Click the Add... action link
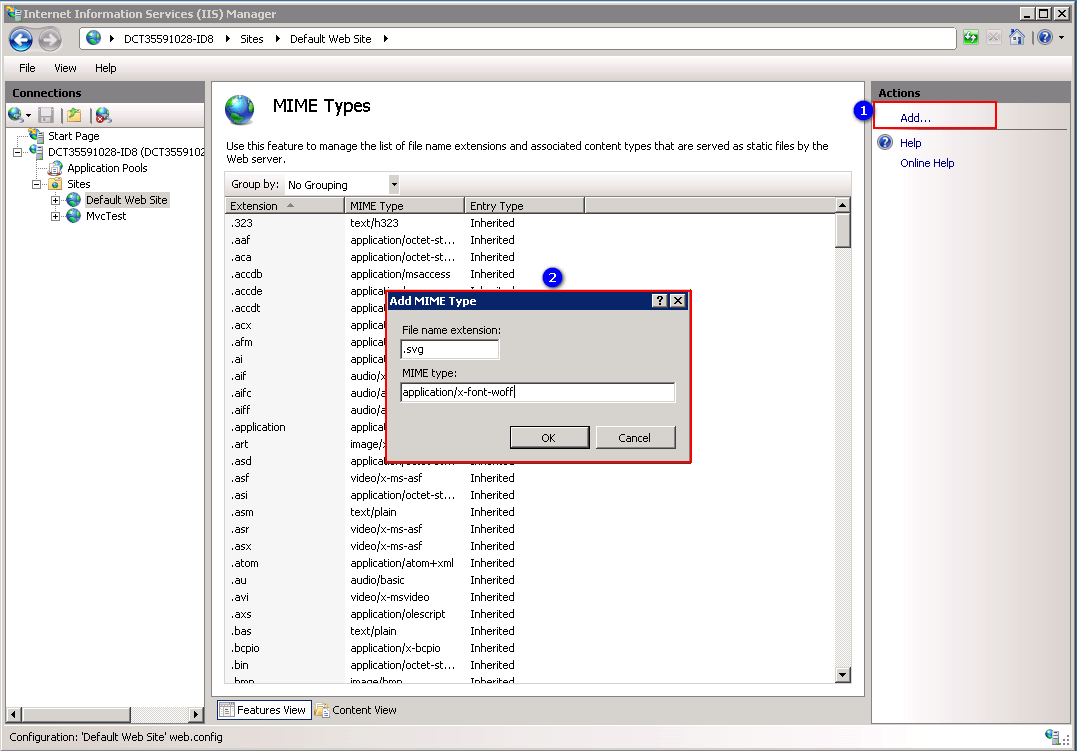 [915, 118]
